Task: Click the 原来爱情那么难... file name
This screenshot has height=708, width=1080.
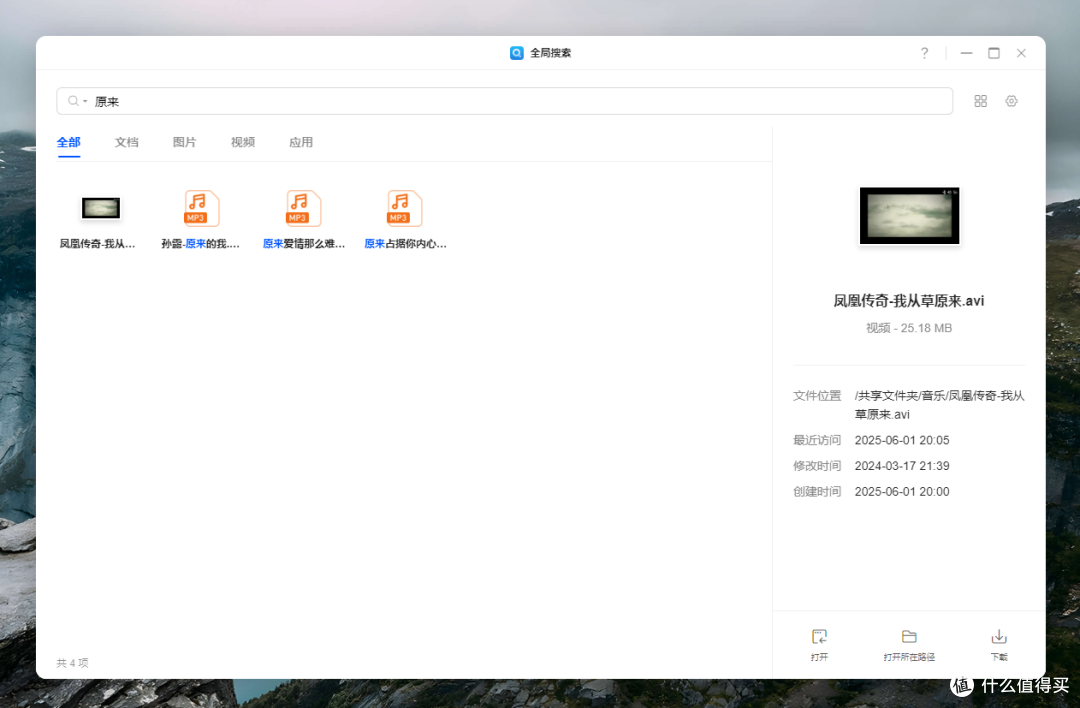Action: click(304, 244)
